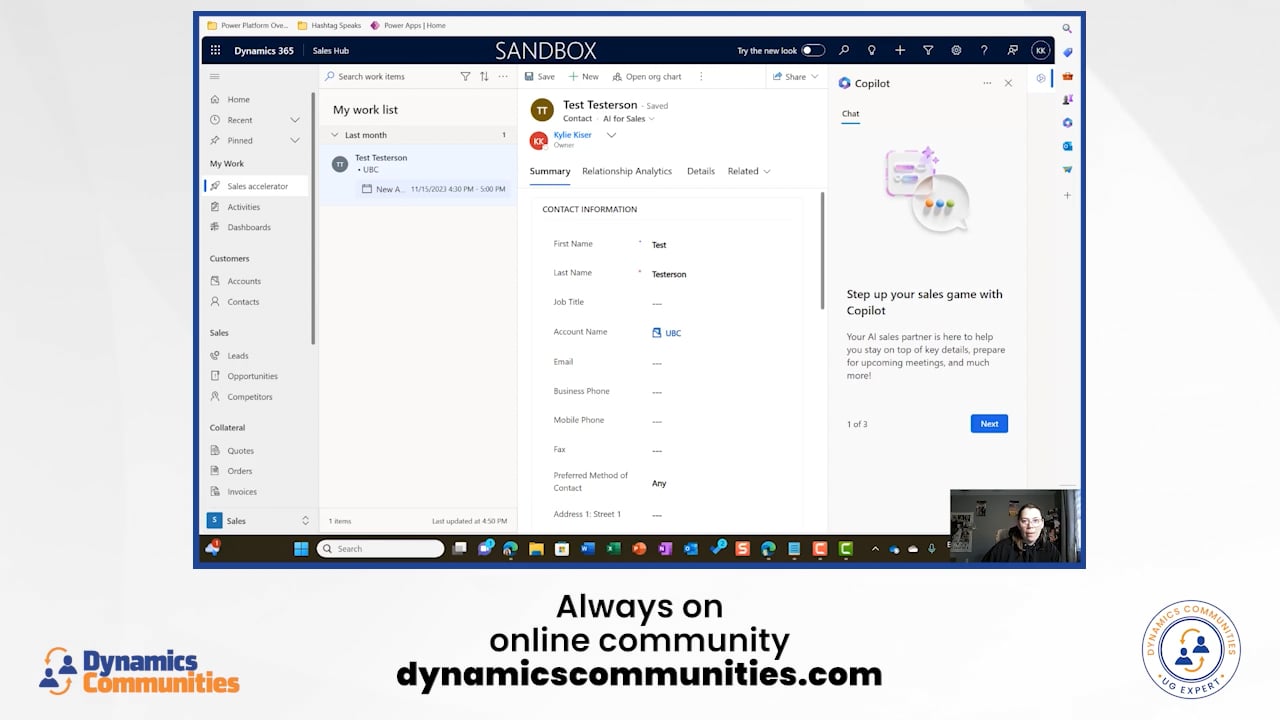
Task: Expand the Pinned menu chevron
Action: (295, 140)
